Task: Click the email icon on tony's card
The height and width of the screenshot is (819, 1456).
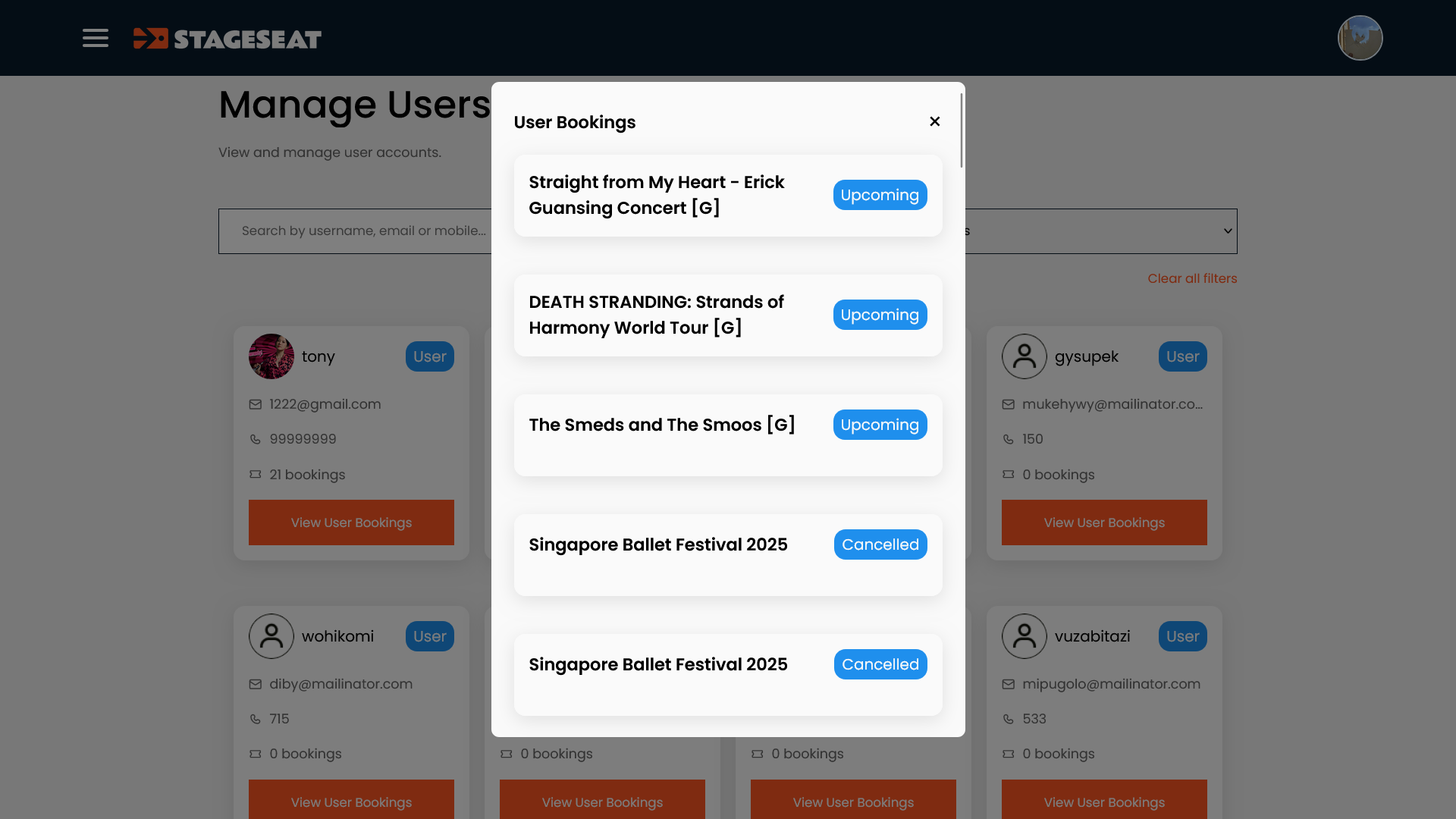Action: coord(256,405)
